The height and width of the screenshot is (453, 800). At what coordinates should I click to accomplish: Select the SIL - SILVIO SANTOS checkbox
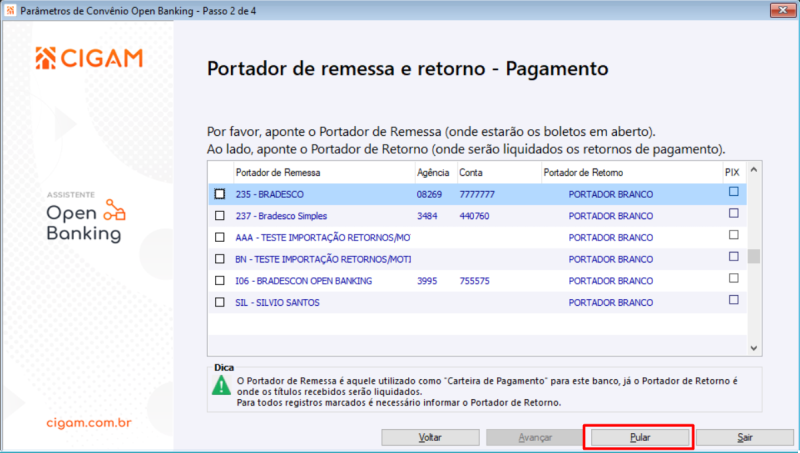pos(220,303)
